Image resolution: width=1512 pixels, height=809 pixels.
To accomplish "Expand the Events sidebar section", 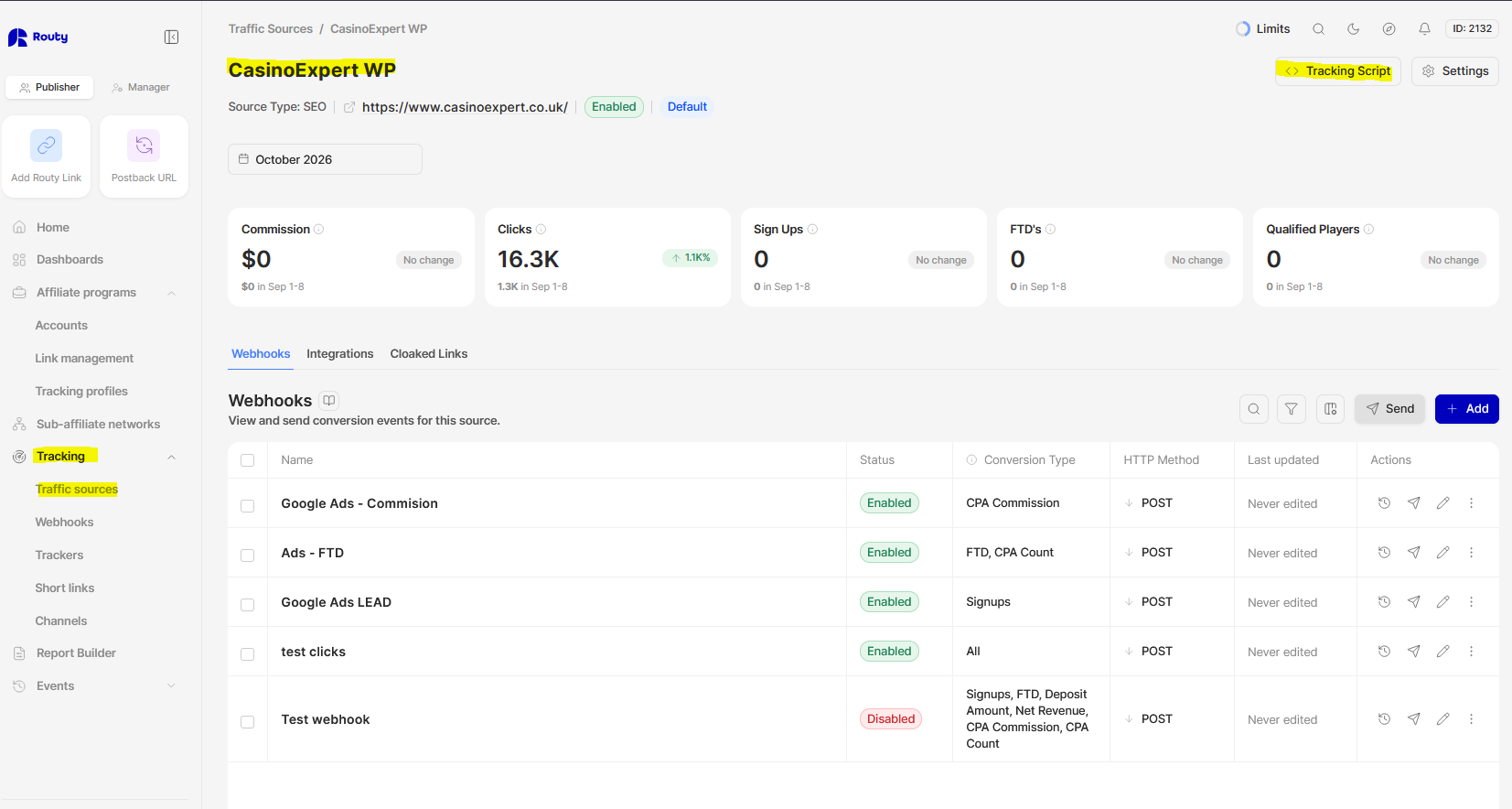I will (171, 686).
